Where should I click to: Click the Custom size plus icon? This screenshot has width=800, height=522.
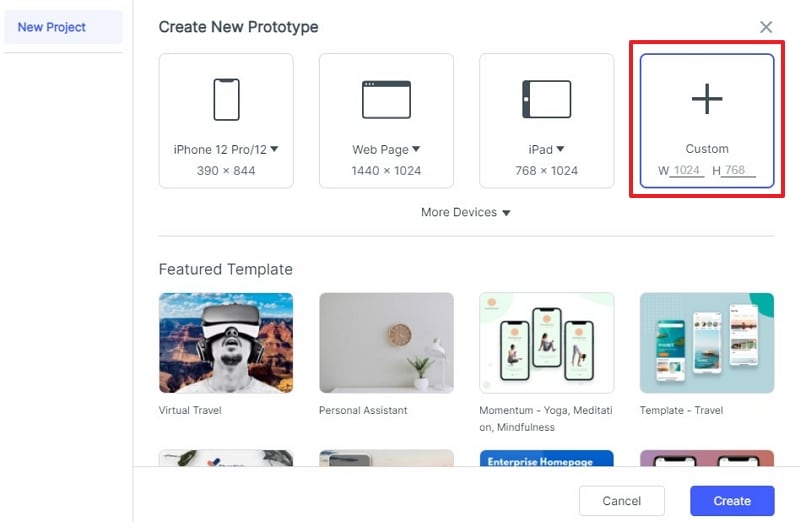707,98
